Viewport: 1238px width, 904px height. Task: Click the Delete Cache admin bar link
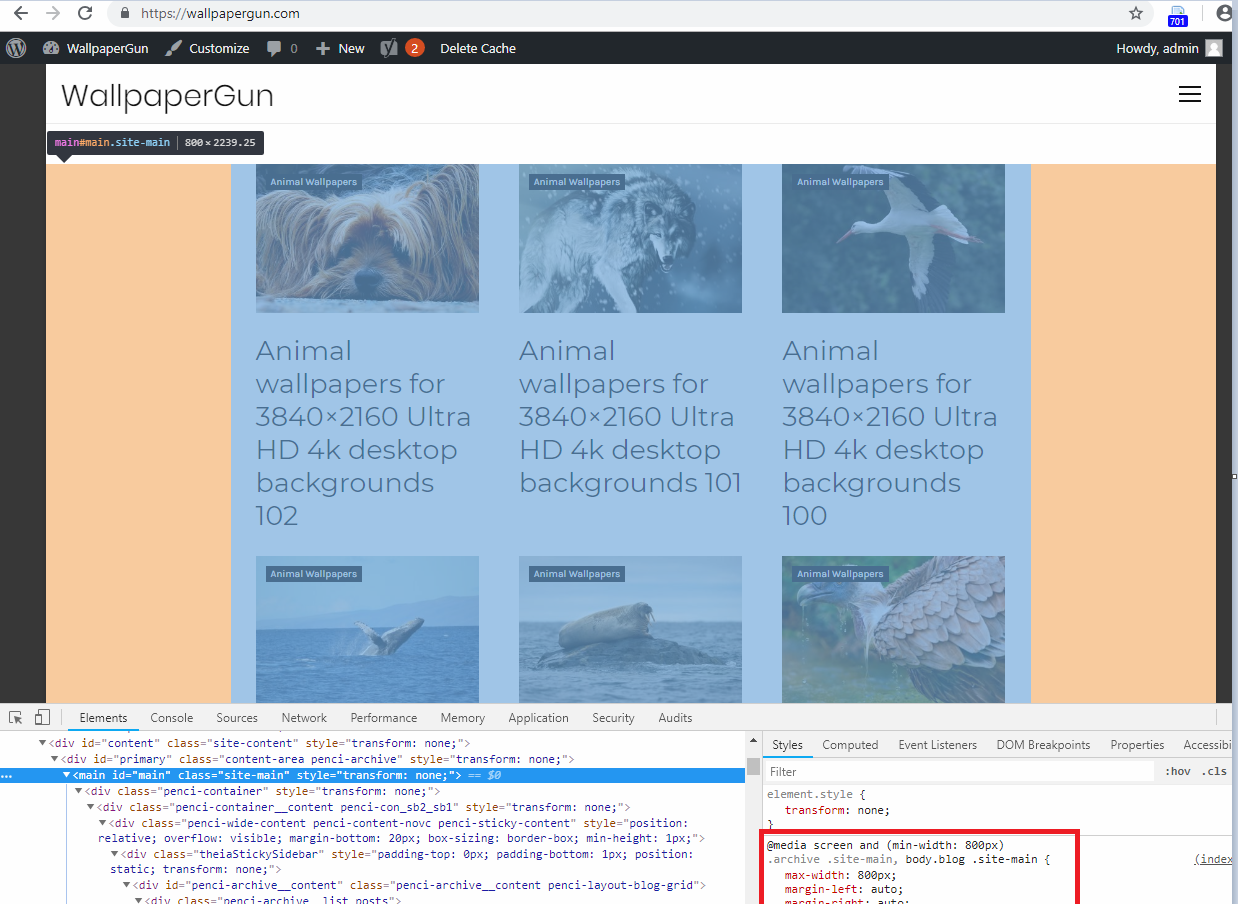[477, 48]
